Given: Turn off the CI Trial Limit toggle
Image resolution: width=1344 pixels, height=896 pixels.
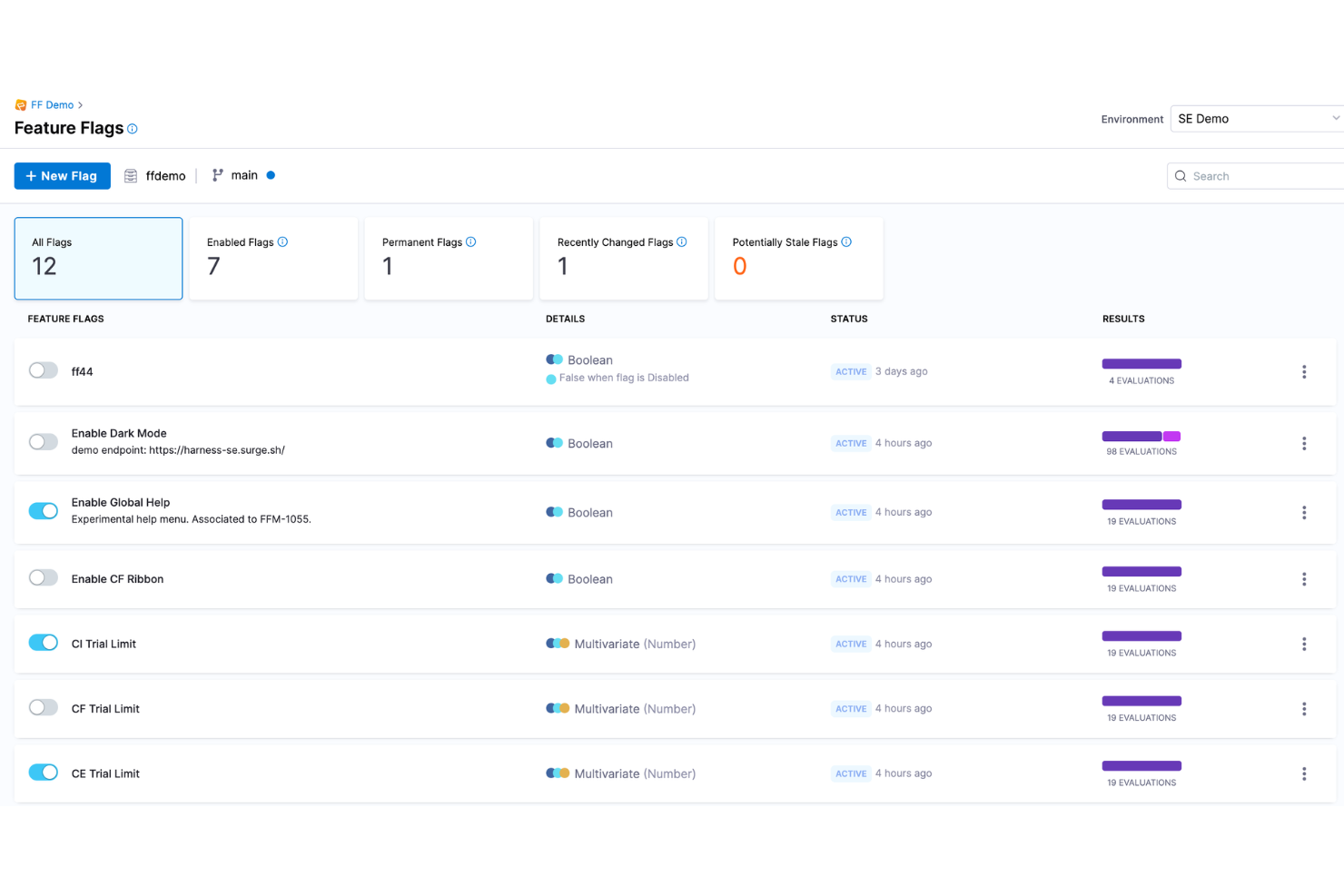Looking at the screenshot, I should (43, 643).
